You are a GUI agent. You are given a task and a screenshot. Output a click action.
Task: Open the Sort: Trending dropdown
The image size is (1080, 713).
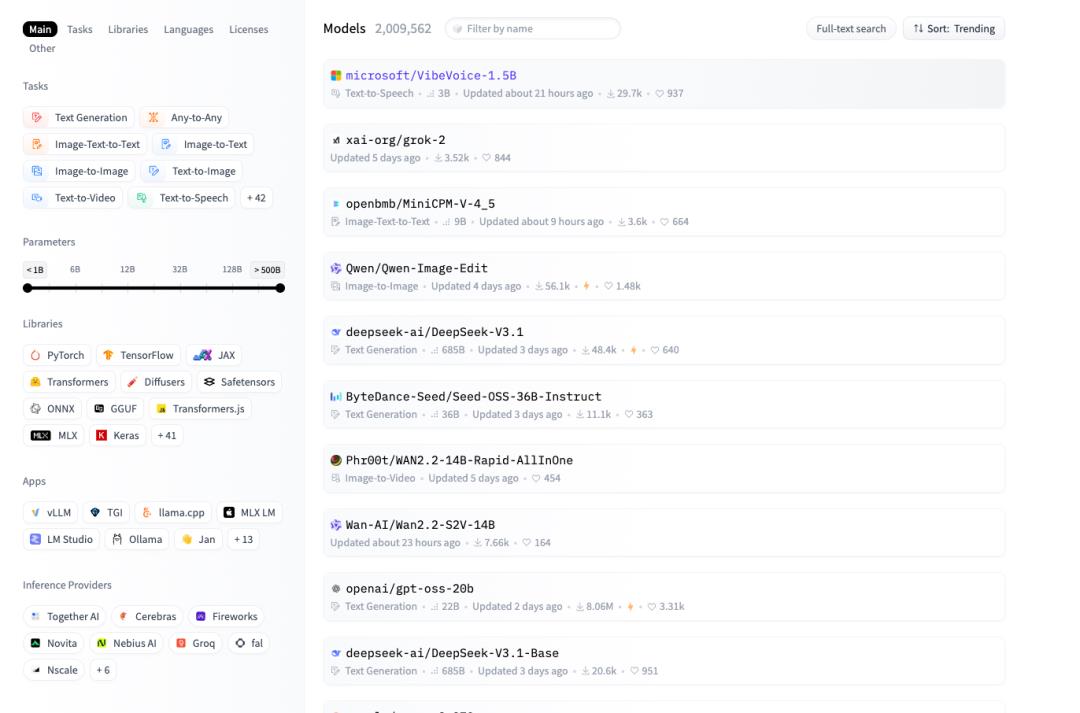(954, 29)
